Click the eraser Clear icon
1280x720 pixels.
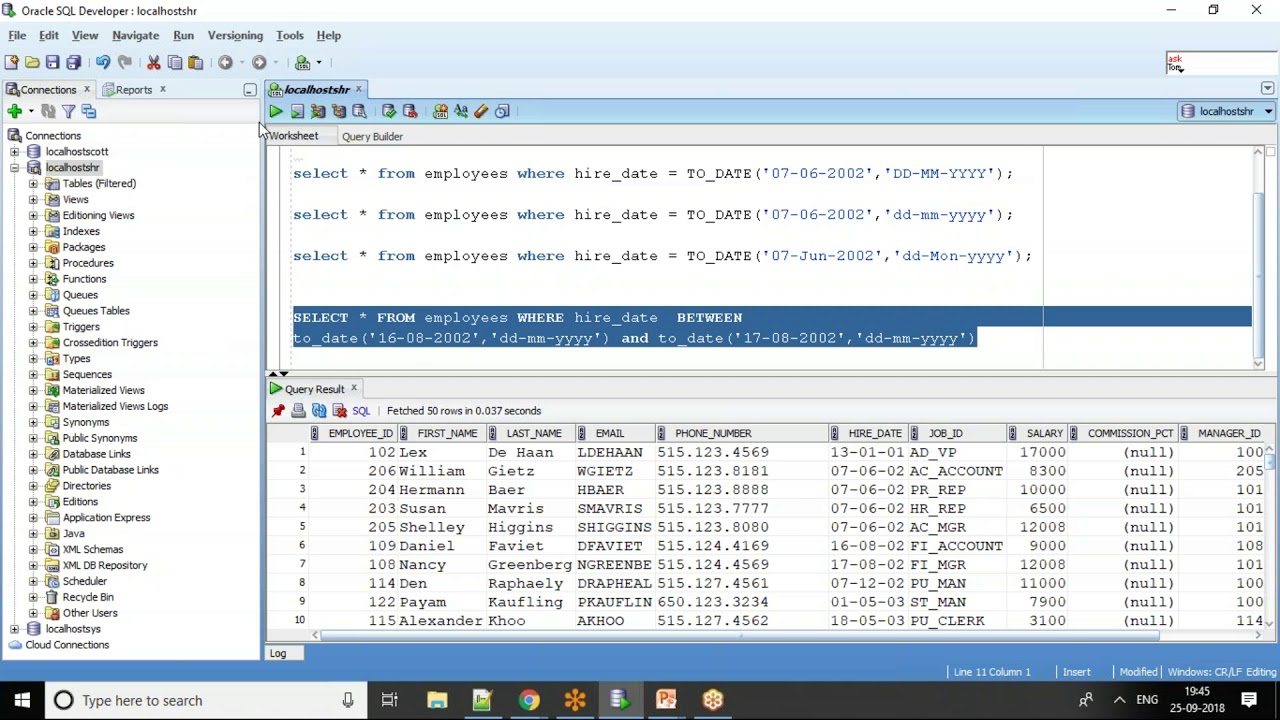(x=482, y=112)
